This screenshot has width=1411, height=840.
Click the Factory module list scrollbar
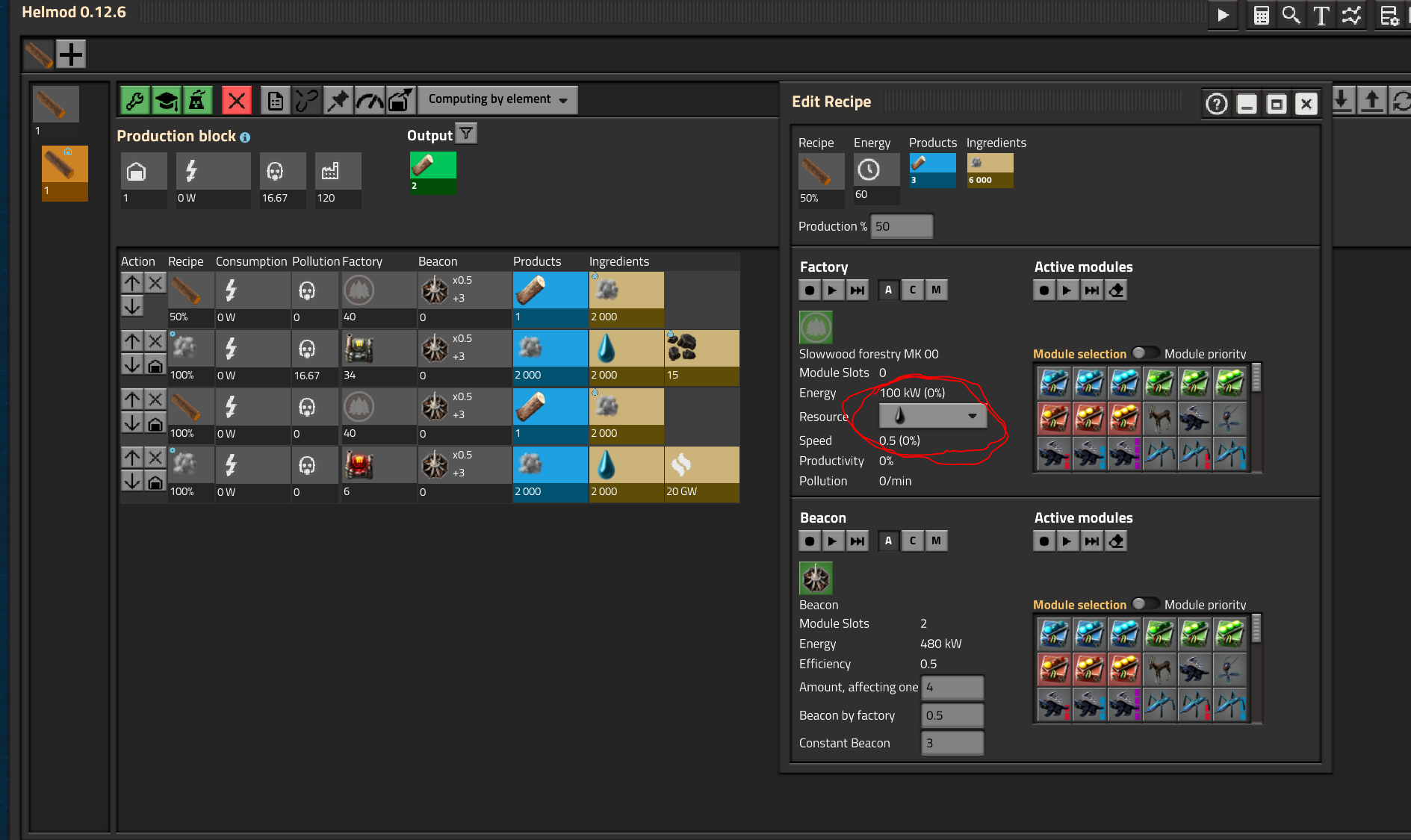[x=1256, y=378]
